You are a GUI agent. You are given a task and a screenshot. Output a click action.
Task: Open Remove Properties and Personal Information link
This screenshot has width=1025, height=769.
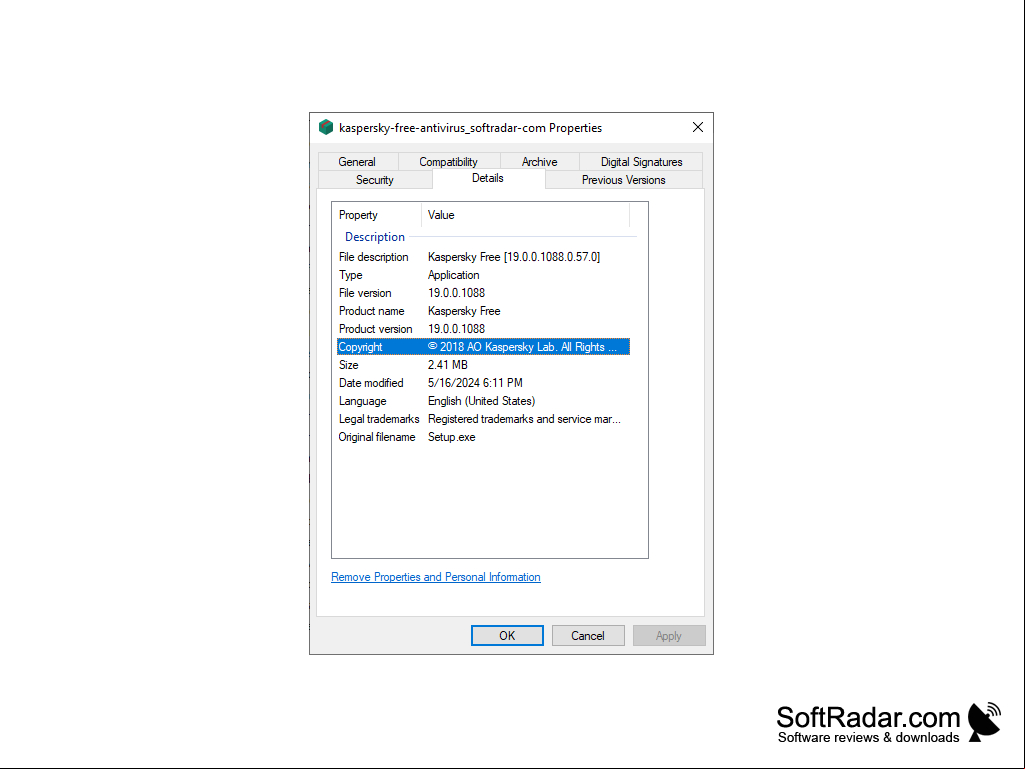coord(435,577)
